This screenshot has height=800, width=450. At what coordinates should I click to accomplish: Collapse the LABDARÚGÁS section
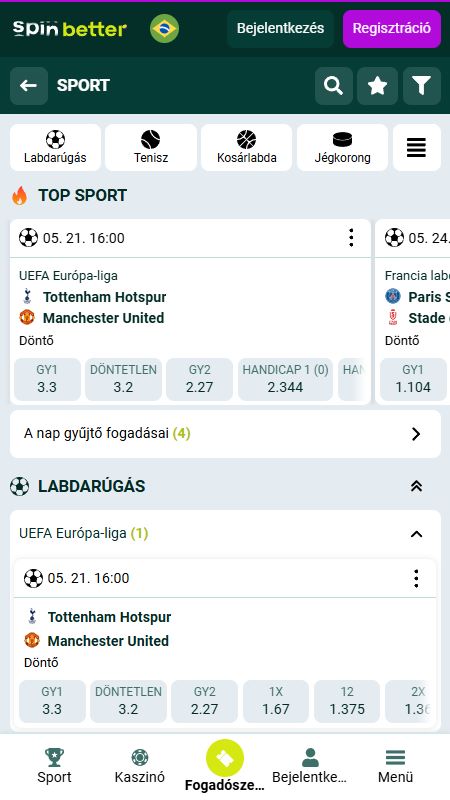tap(416, 486)
